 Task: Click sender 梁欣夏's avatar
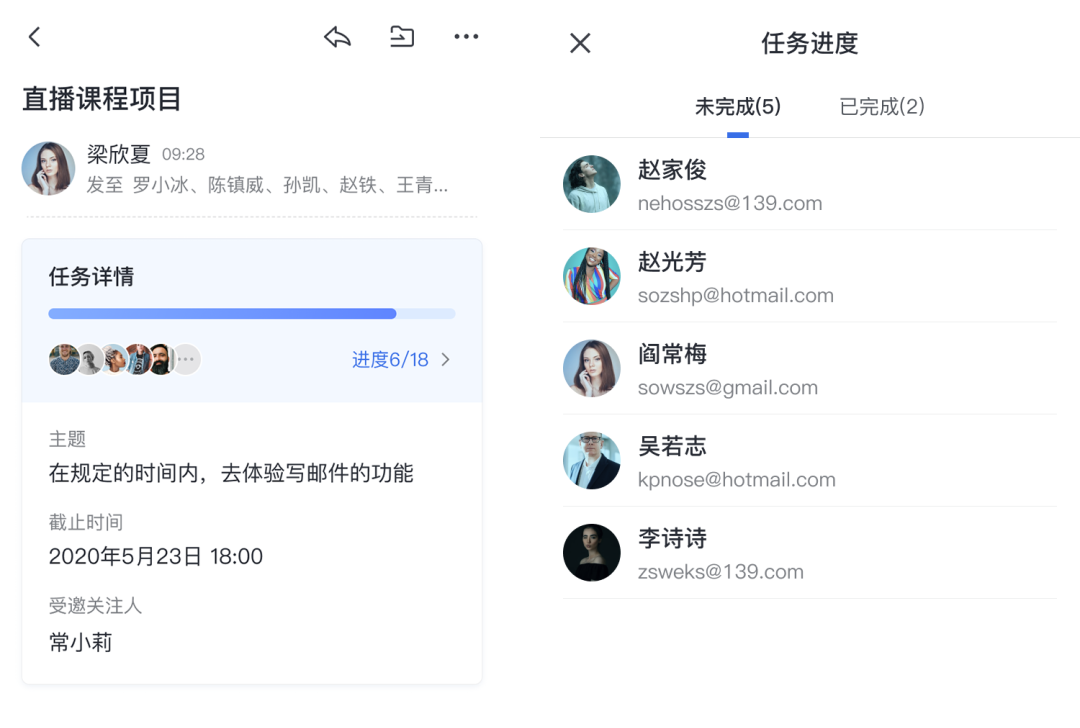click(x=48, y=168)
